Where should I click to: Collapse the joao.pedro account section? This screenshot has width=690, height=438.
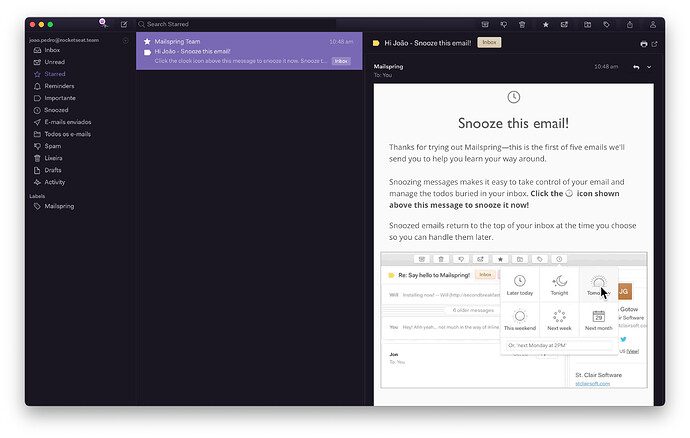(125, 40)
